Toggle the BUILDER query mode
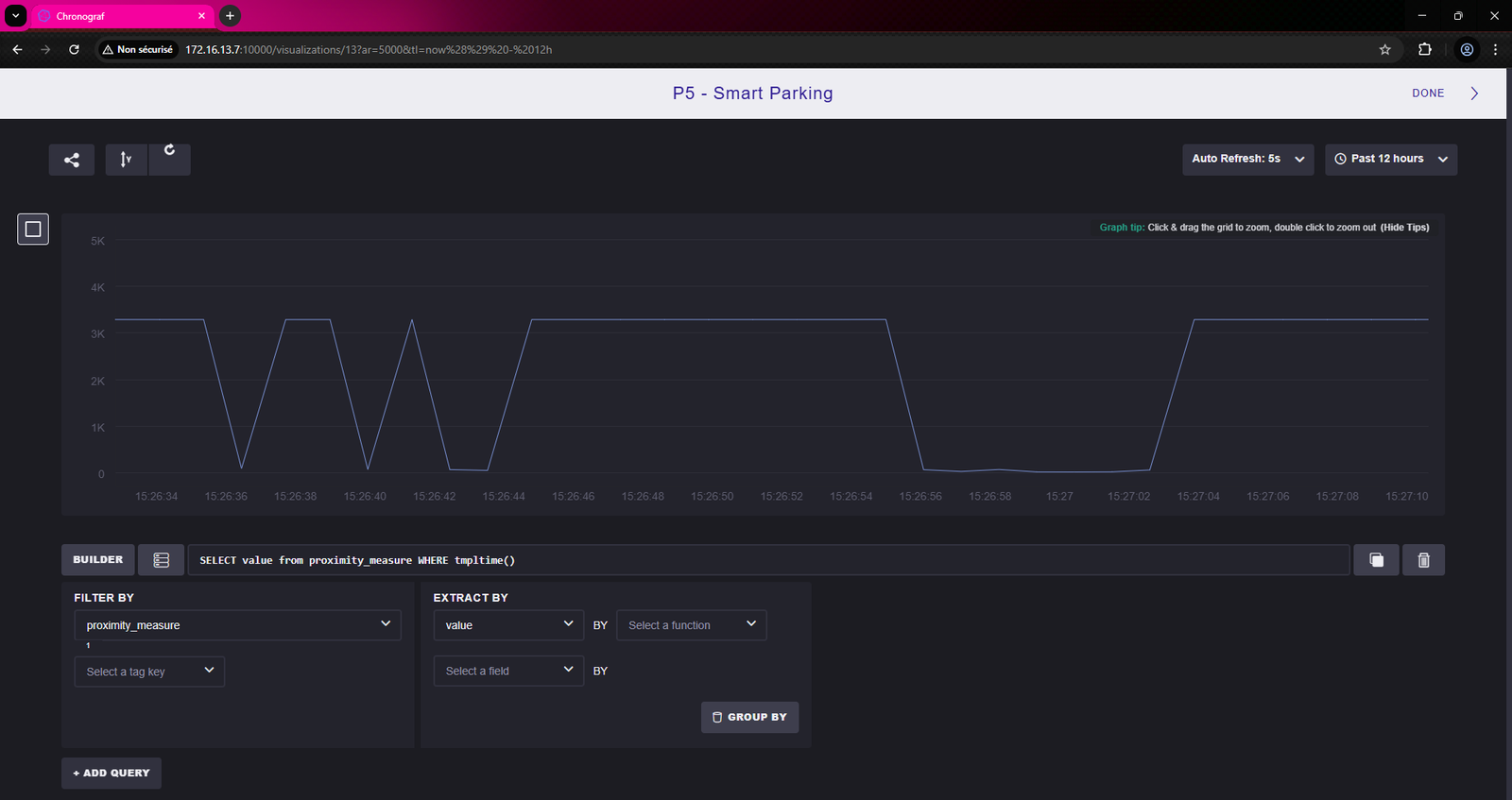Screen dimensions: 1512x800 coord(98,560)
